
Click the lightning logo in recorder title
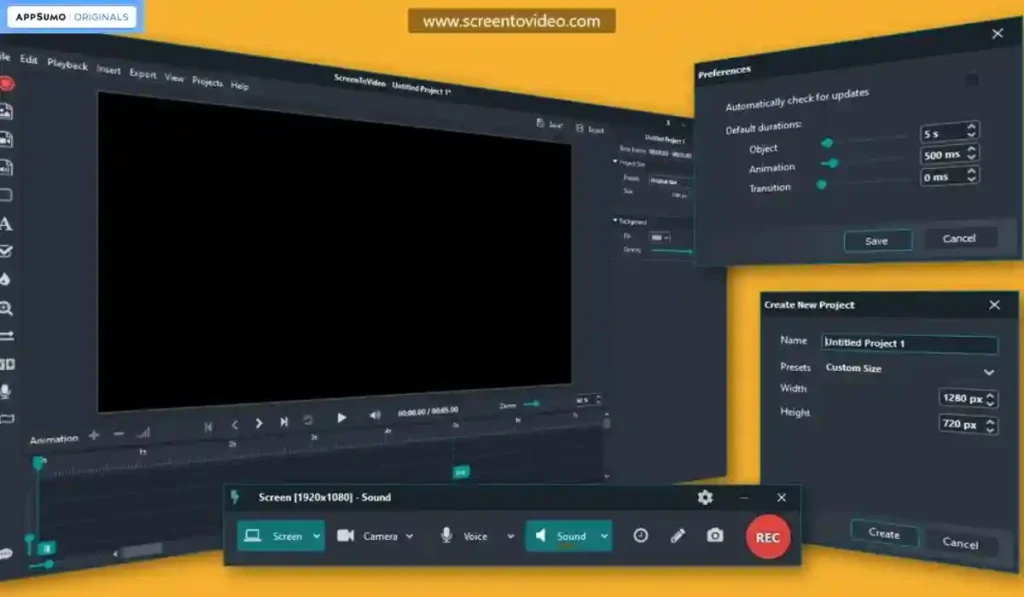tap(235, 498)
